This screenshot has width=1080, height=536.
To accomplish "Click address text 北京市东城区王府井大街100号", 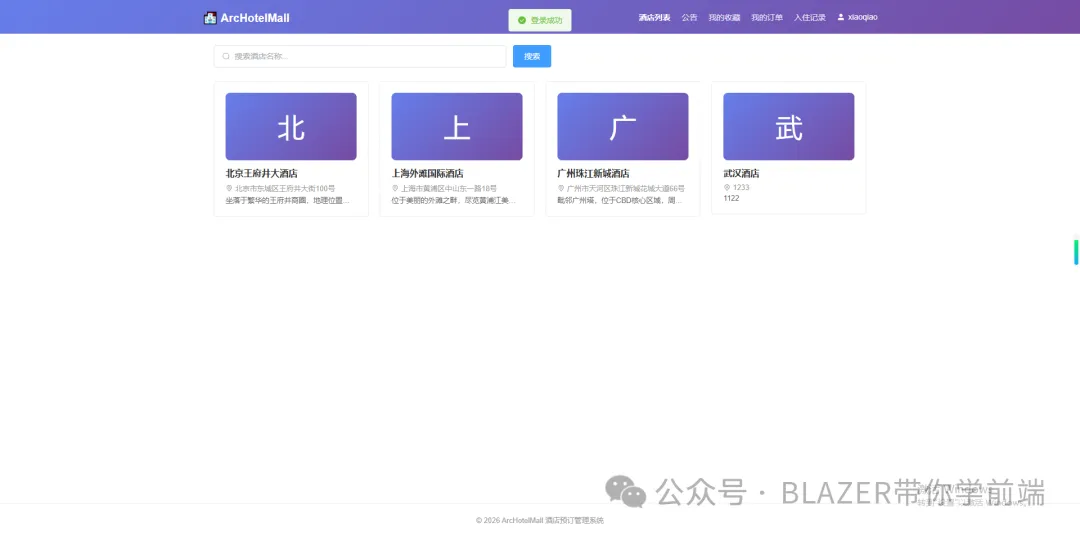I will [x=285, y=188].
